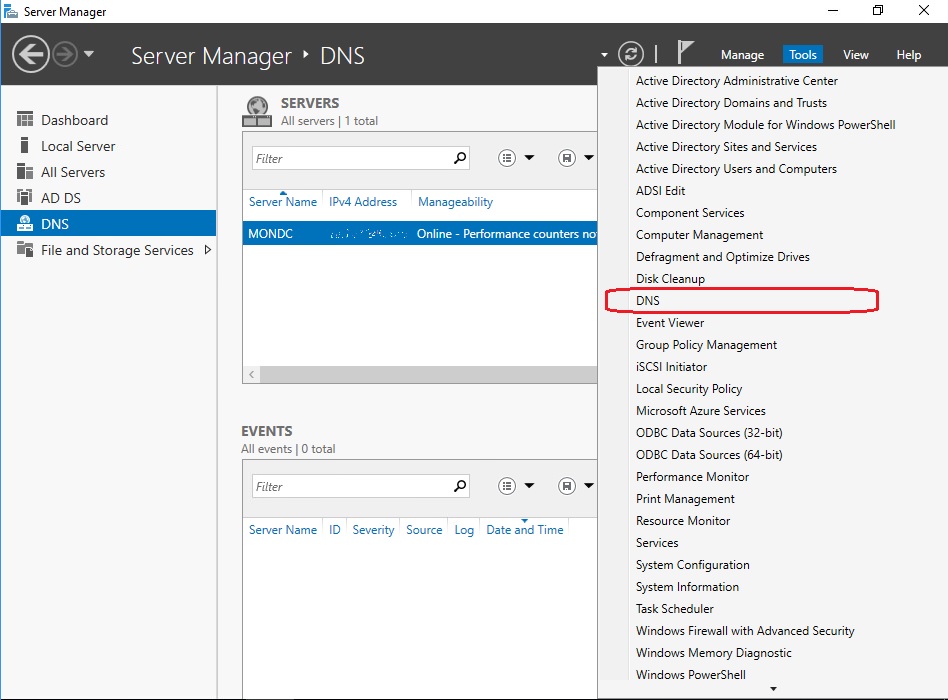Screen dimensions: 948x700
Task: Open Windows Firewall with Advanced Security
Action: click(745, 630)
